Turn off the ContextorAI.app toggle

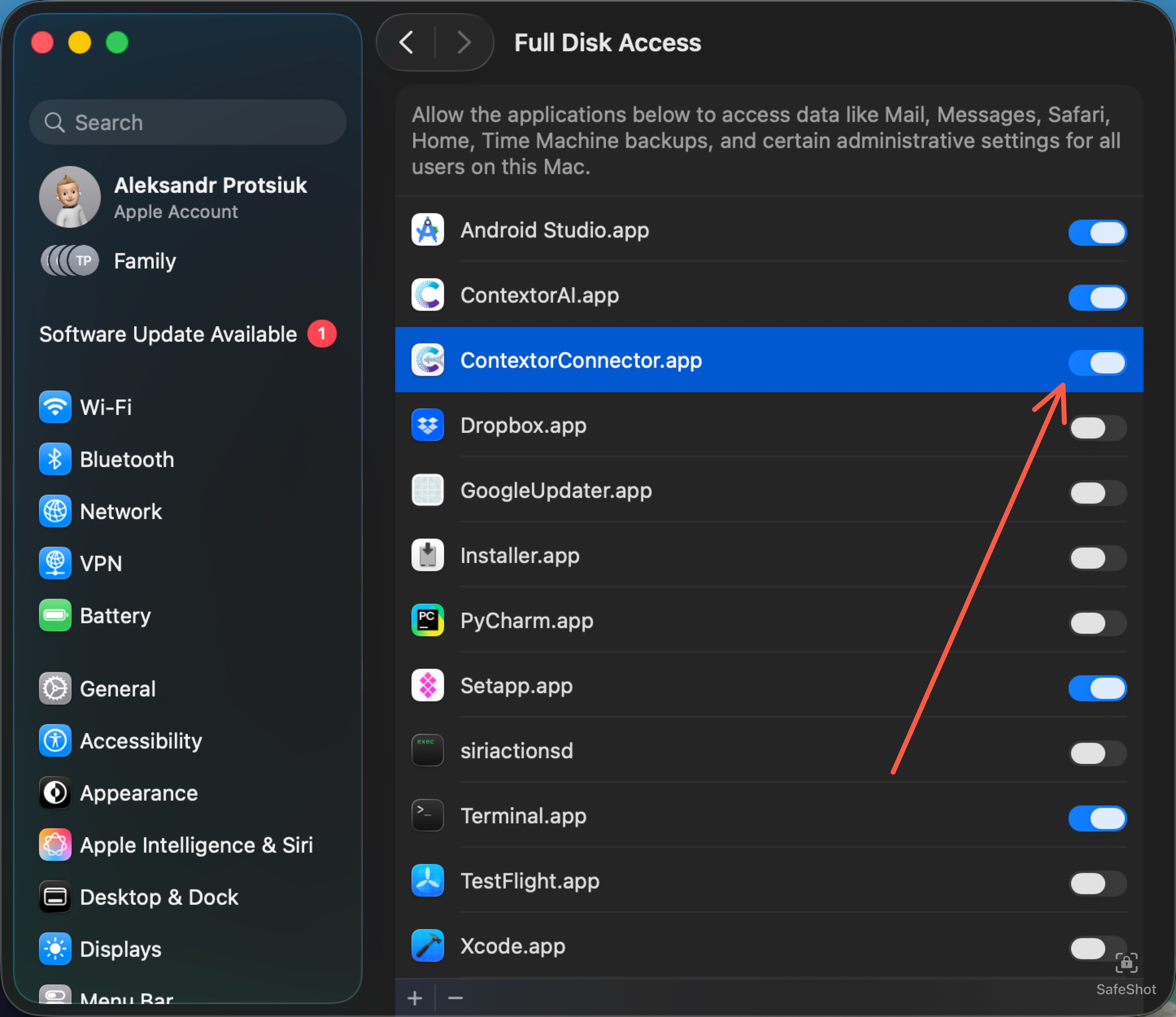tap(1098, 297)
